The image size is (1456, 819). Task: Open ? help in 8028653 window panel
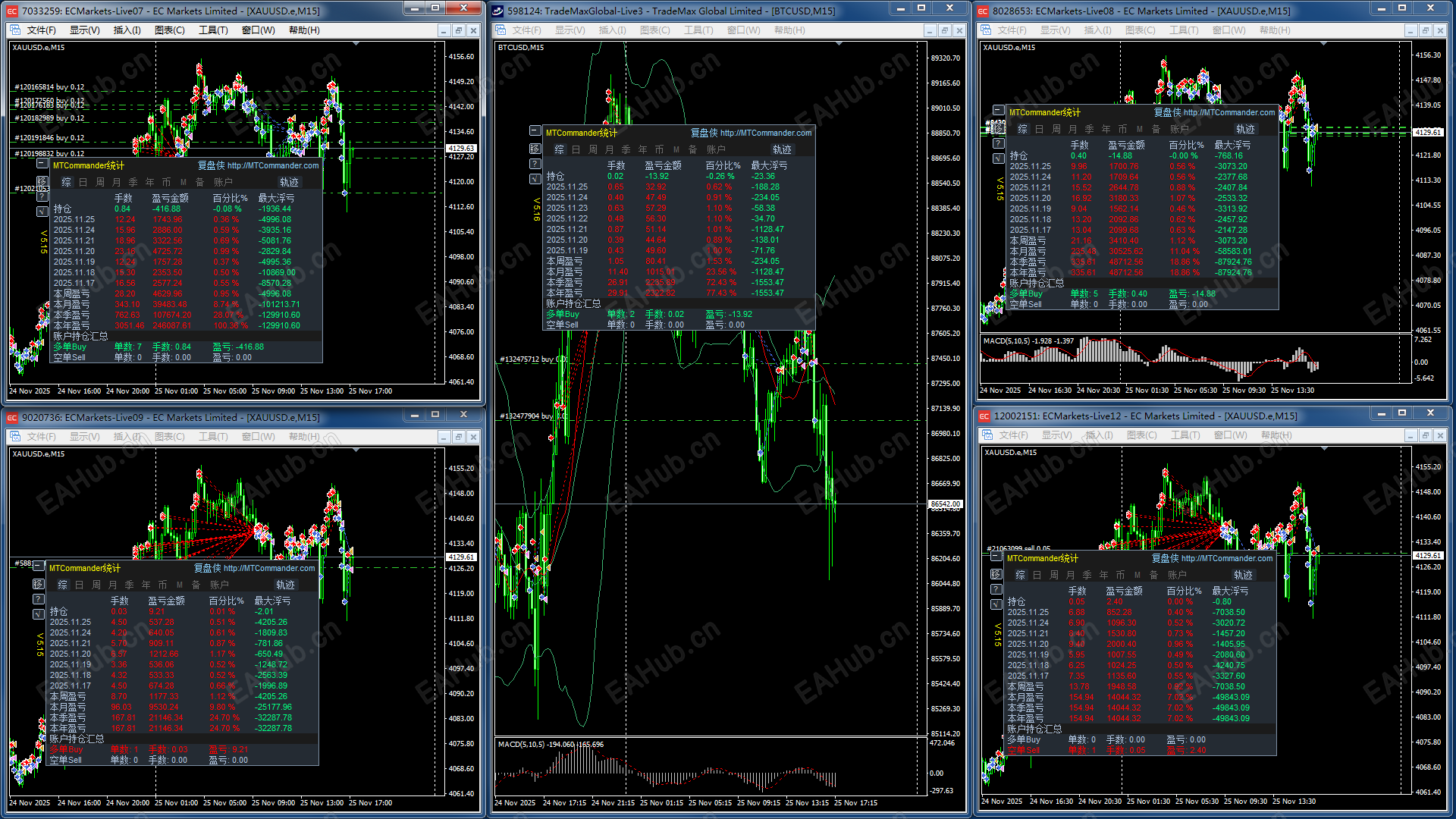[999, 143]
